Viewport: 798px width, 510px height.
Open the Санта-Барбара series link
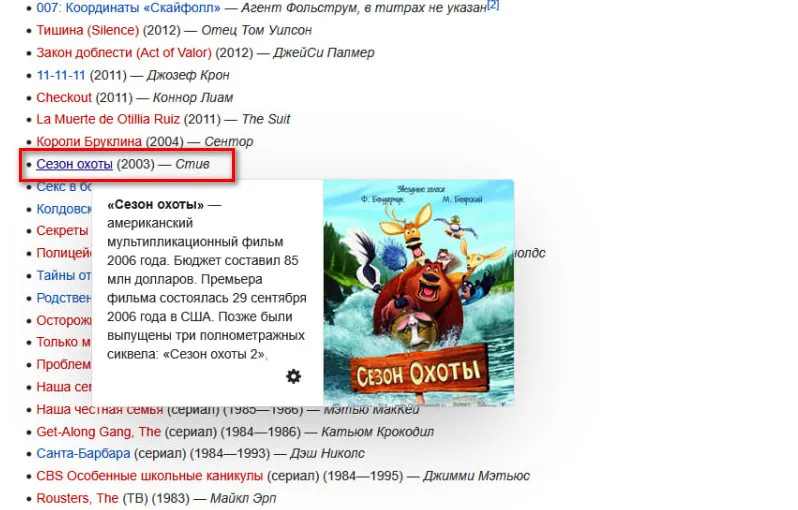coord(83,454)
